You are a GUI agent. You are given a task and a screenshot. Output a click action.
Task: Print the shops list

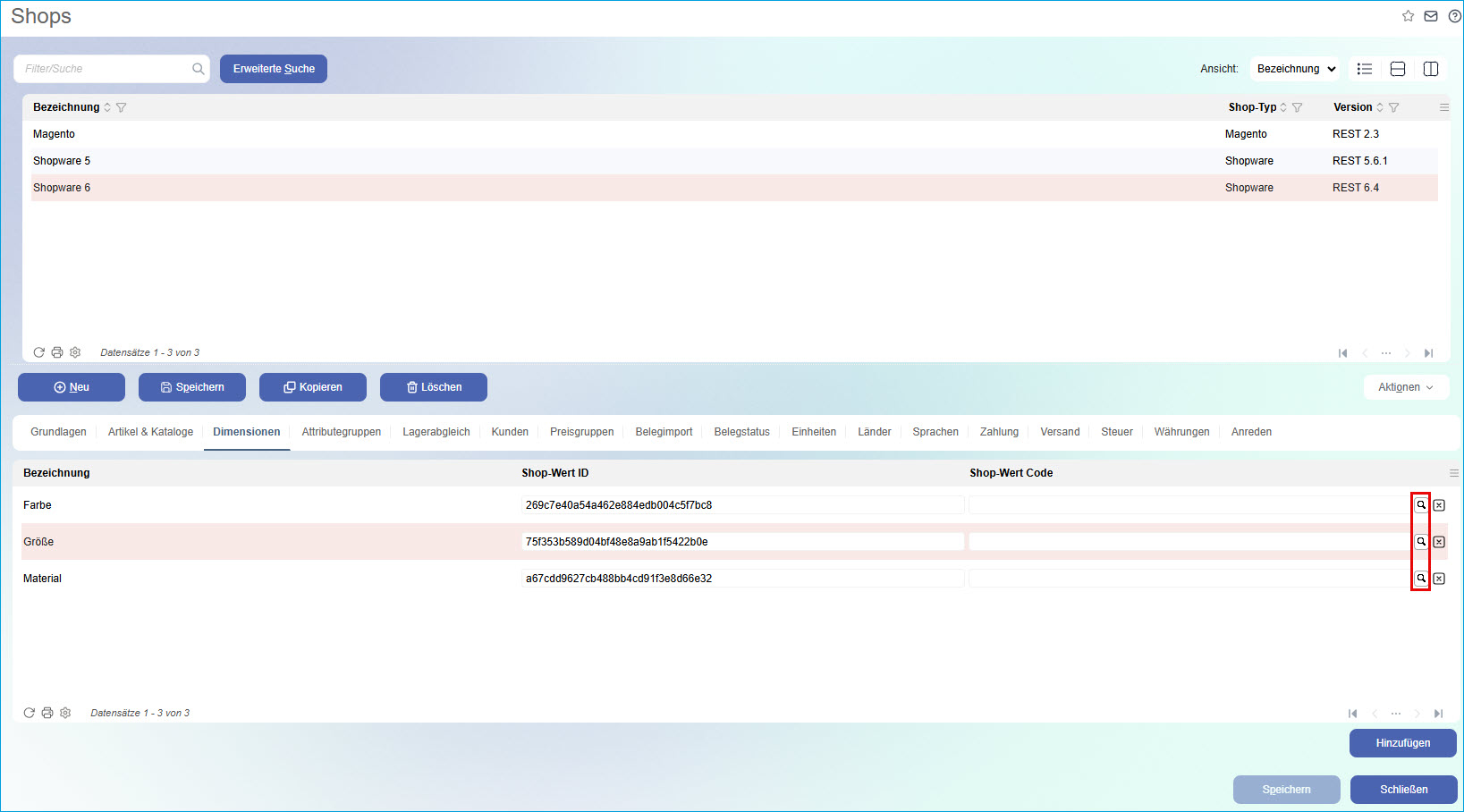pyautogui.click(x=57, y=352)
